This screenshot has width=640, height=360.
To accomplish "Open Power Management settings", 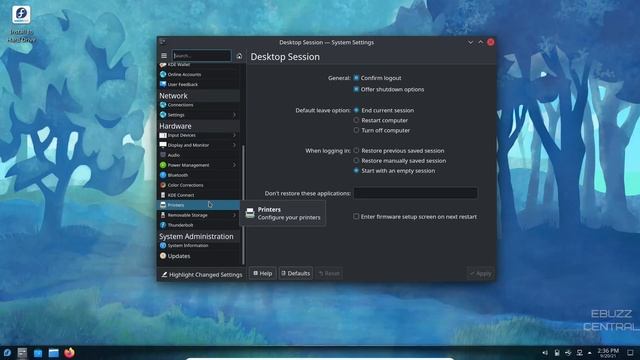I will click(199, 165).
